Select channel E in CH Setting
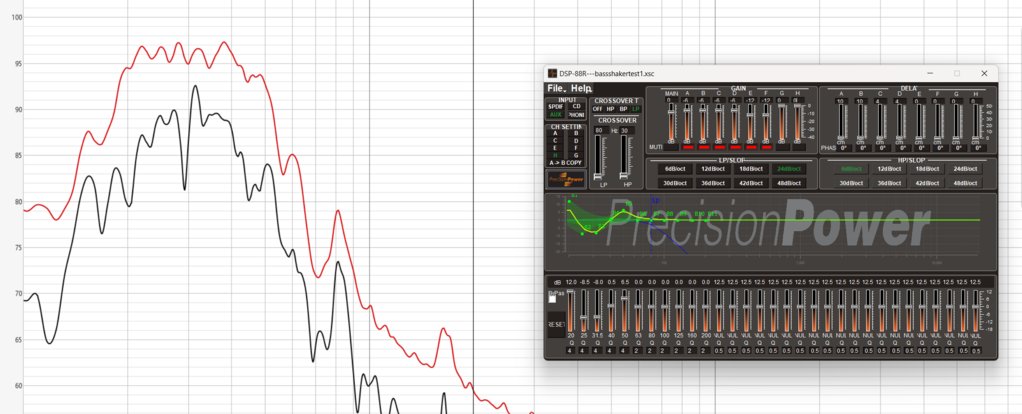 [555, 148]
